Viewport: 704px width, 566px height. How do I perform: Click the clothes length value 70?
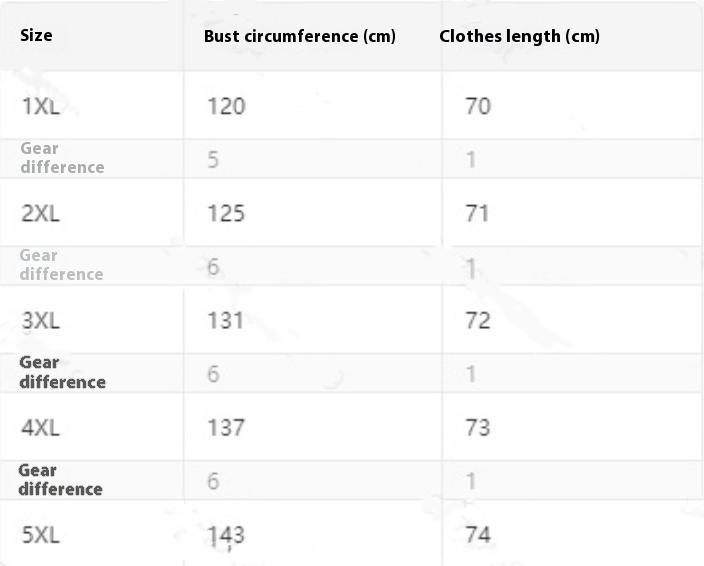pos(478,106)
